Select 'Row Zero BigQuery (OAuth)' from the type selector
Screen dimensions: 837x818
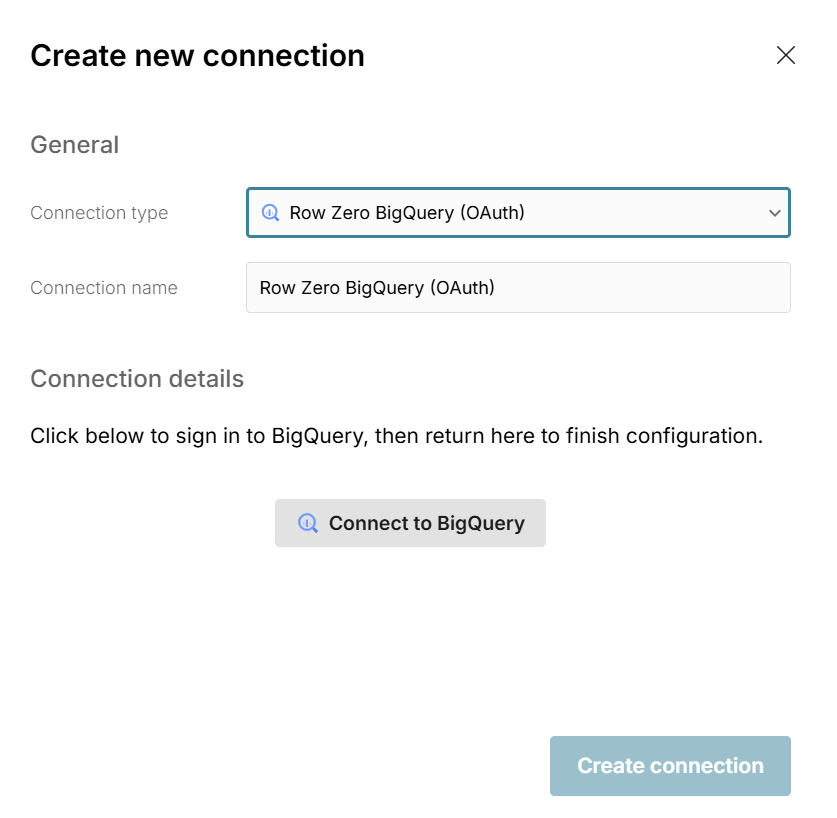tap(518, 212)
